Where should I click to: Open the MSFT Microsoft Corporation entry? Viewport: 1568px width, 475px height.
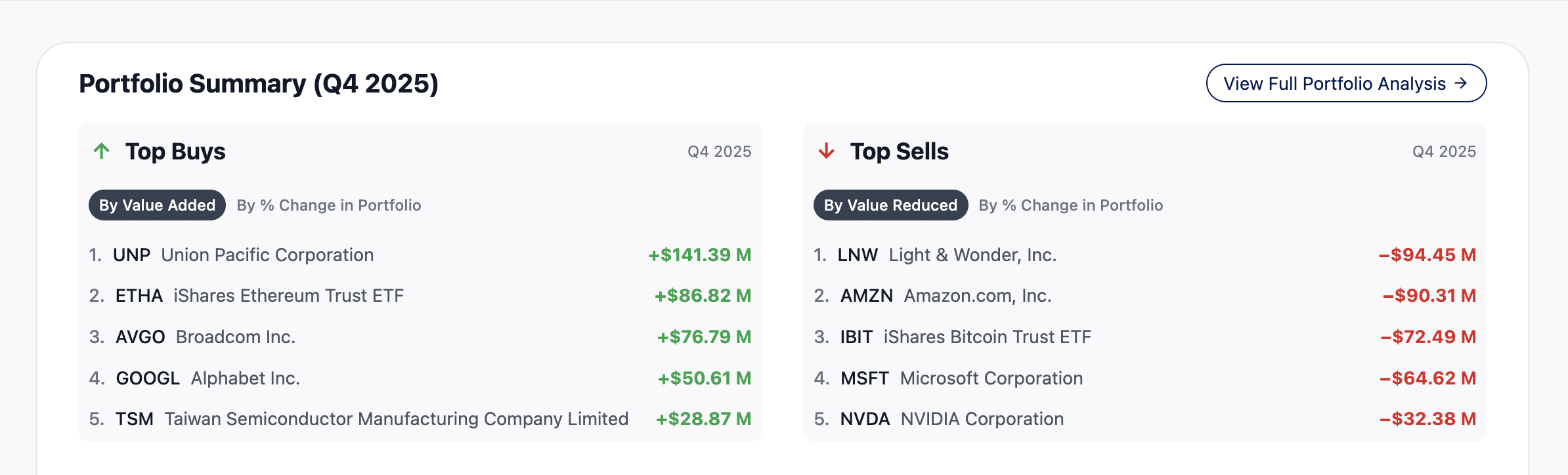961,379
